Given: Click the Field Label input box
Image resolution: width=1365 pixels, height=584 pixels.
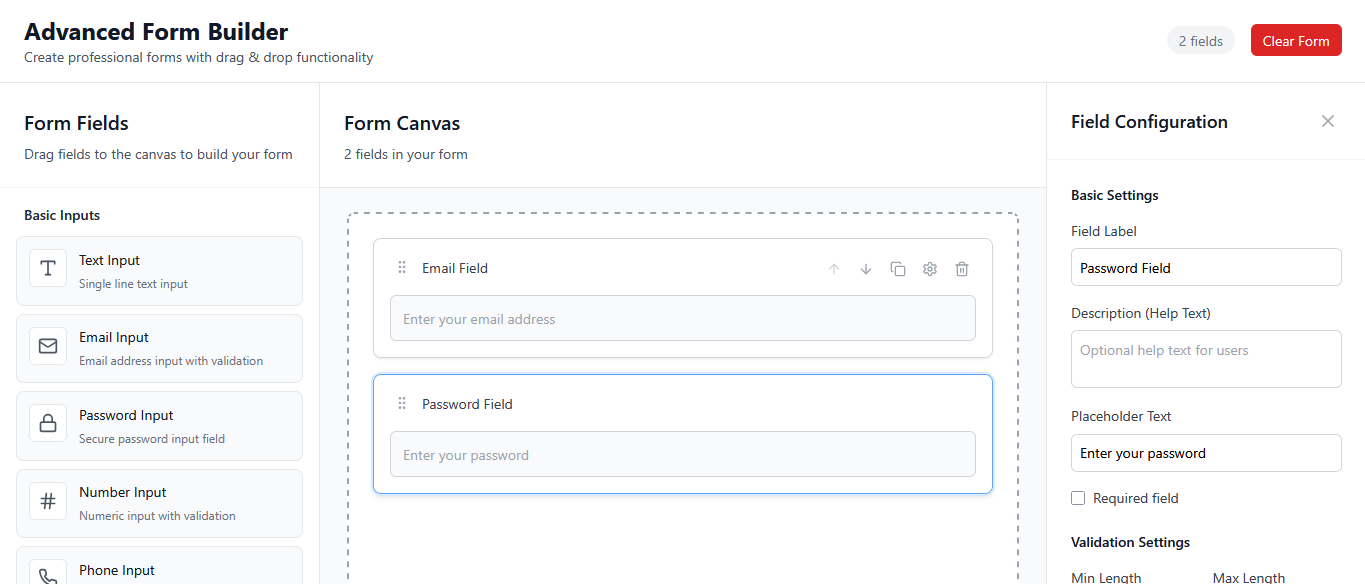Looking at the screenshot, I should [x=1205, y=267].
